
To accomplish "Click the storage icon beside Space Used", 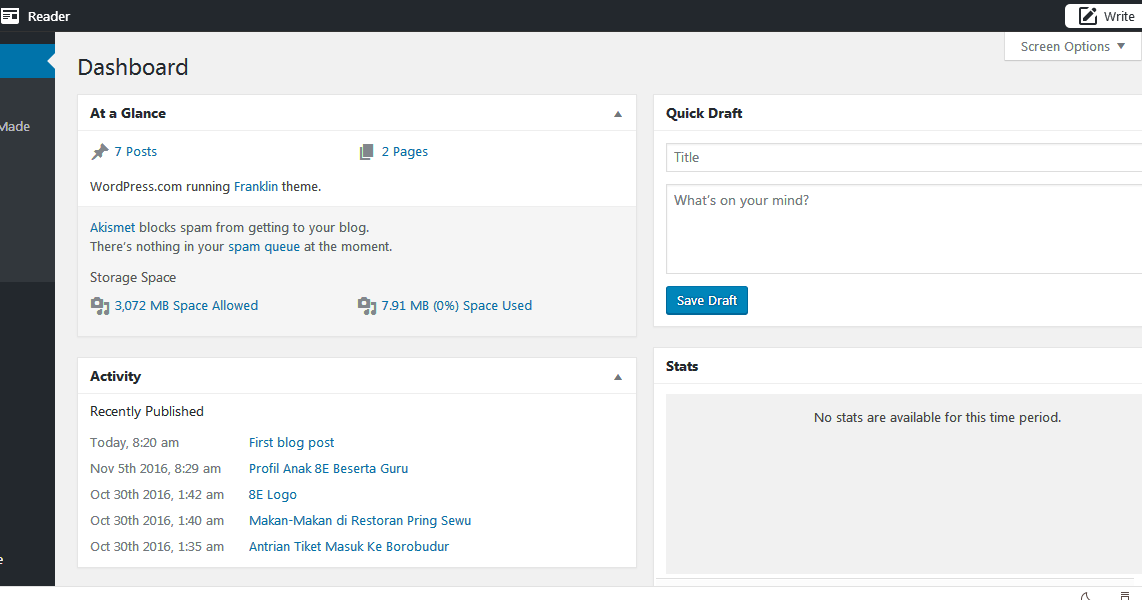I will click(362, 305).
